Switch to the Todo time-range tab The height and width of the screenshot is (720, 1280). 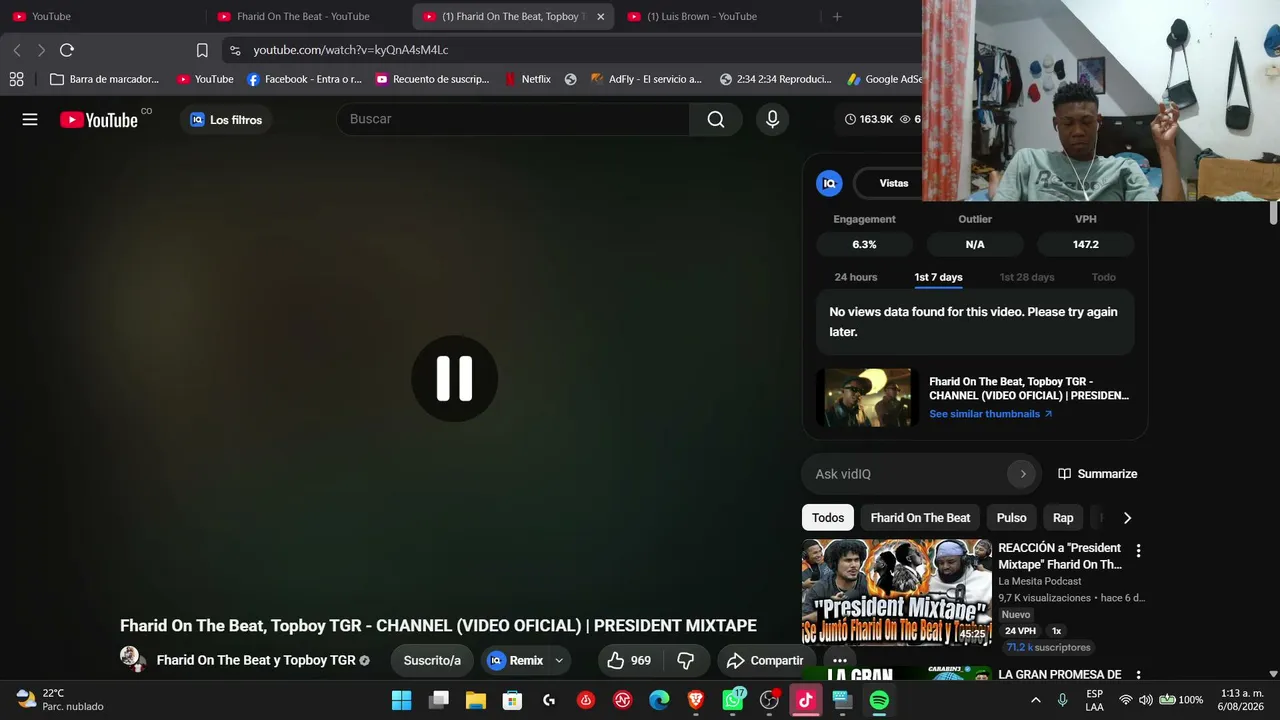[x=1103, y=277]
